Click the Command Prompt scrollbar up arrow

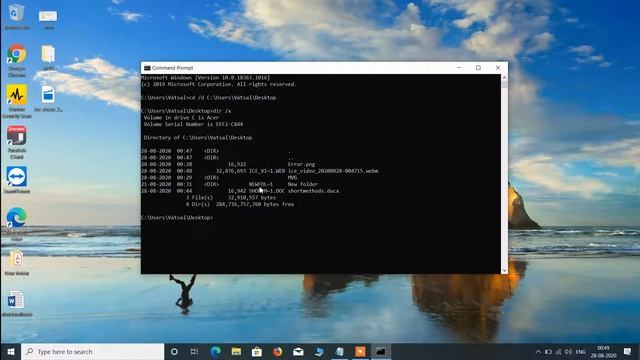click(504, 78)
